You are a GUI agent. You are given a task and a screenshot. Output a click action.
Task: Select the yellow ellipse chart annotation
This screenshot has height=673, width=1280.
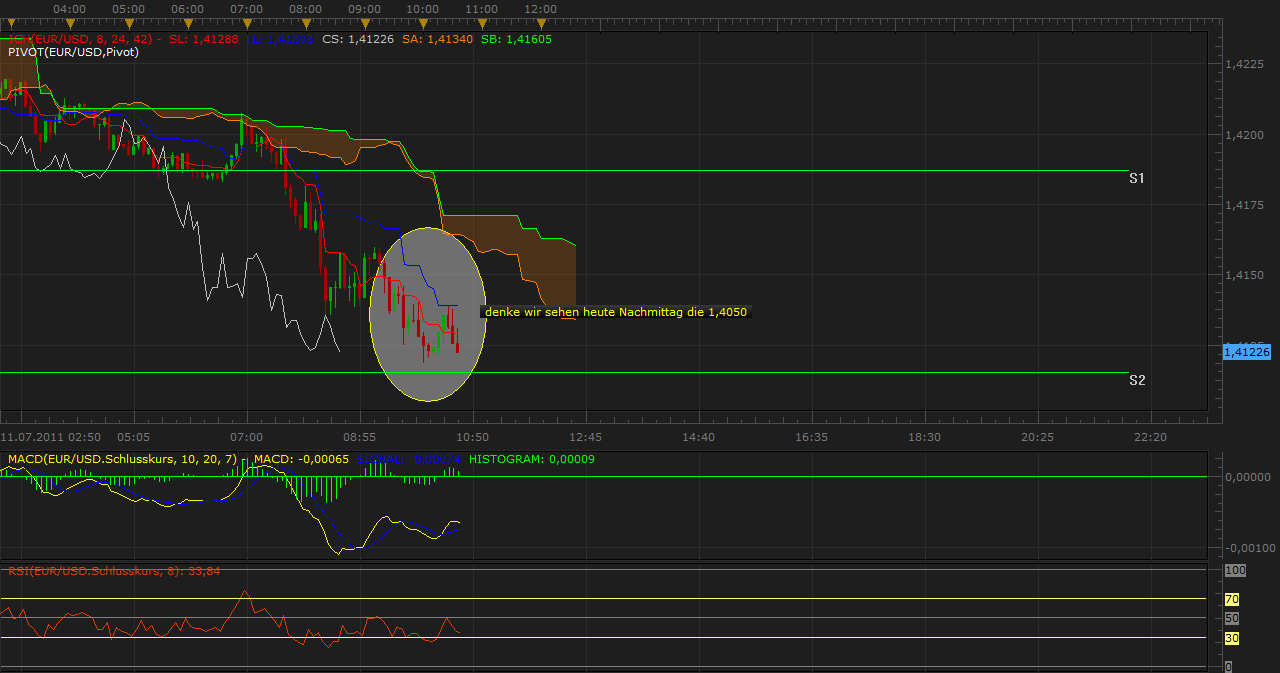point(428,313)
